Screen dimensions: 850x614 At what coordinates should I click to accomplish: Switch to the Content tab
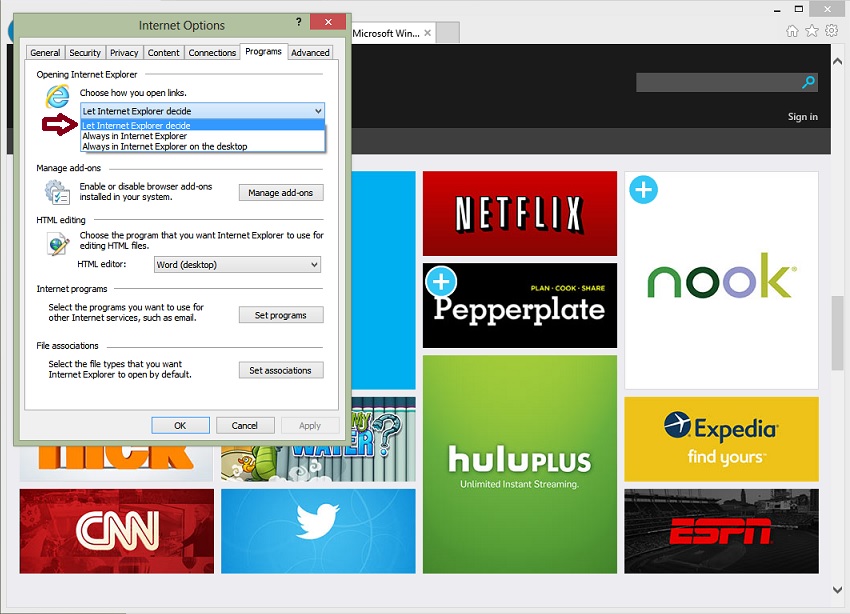(x=163, y=53)
